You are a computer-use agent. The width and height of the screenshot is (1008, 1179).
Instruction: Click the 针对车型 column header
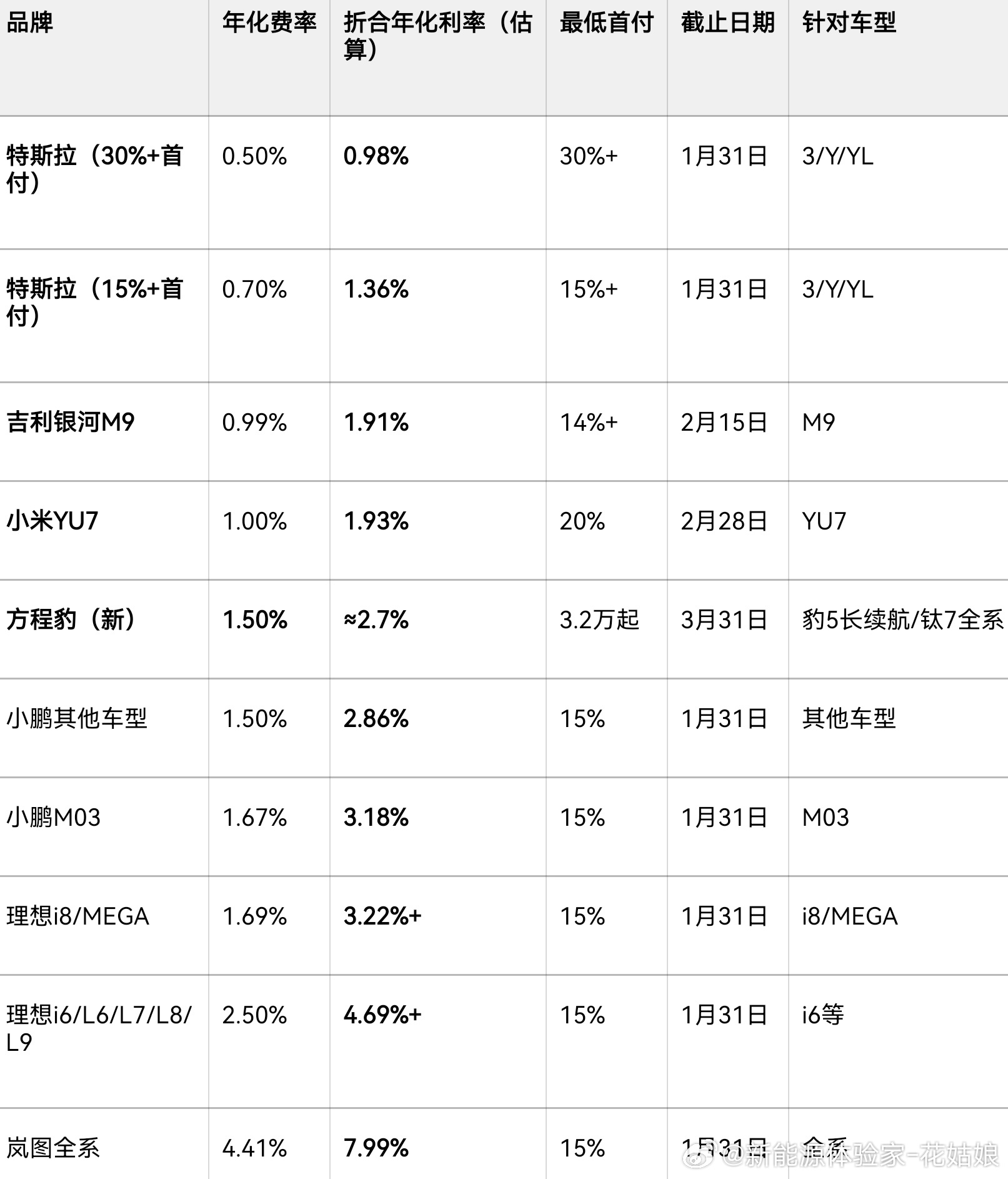849,23
